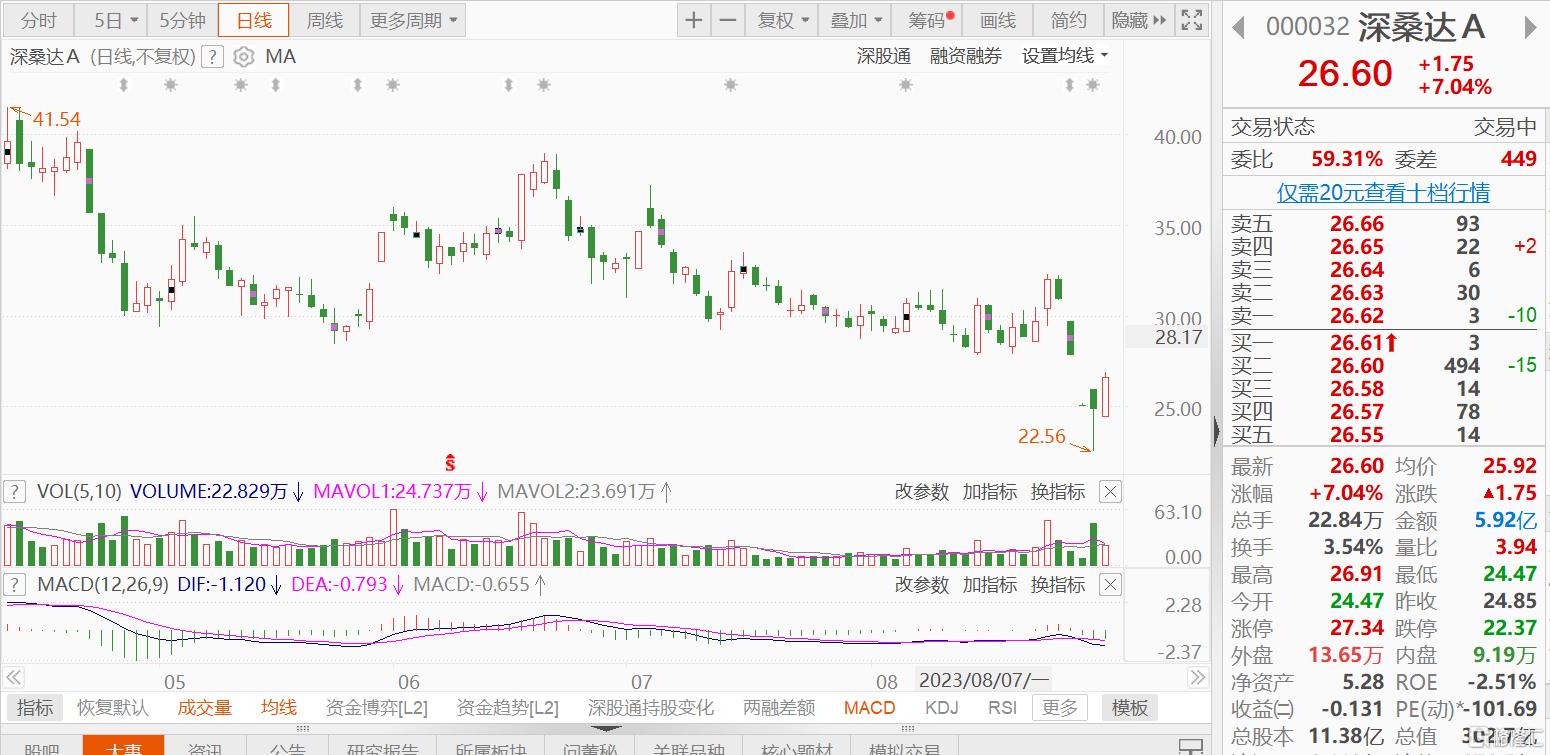
Task: Toggle the 成交量 indicator
Action: [x=204, y=708]
